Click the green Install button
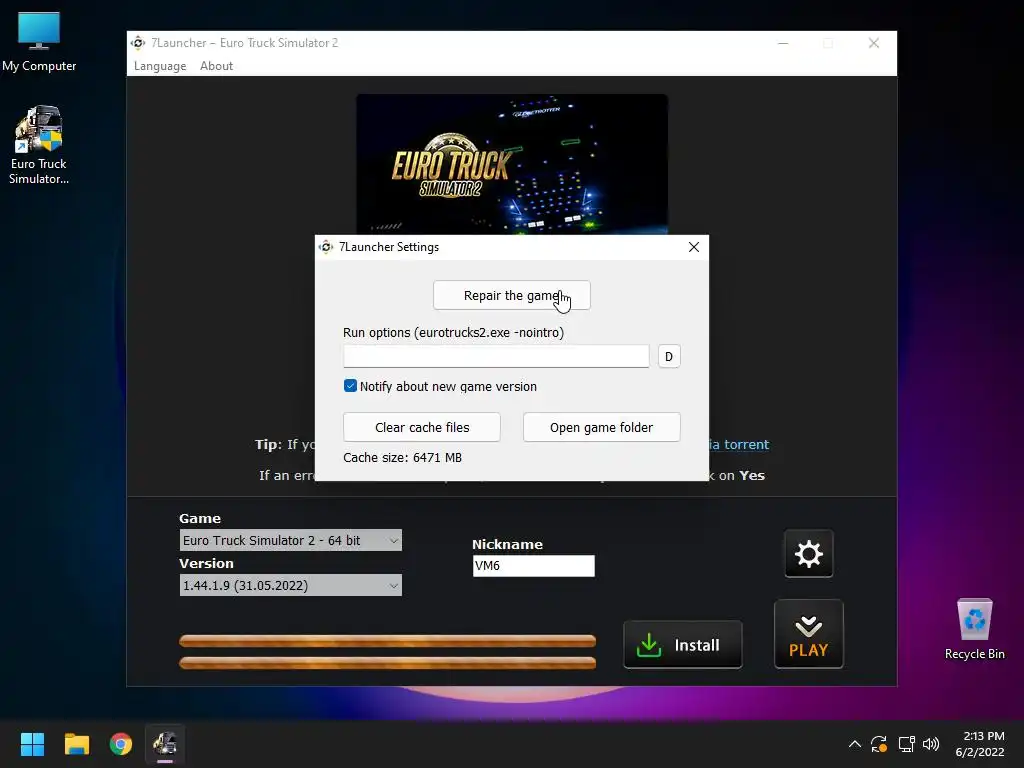The height and width of the screenshot is (768, 1024). 682,645
